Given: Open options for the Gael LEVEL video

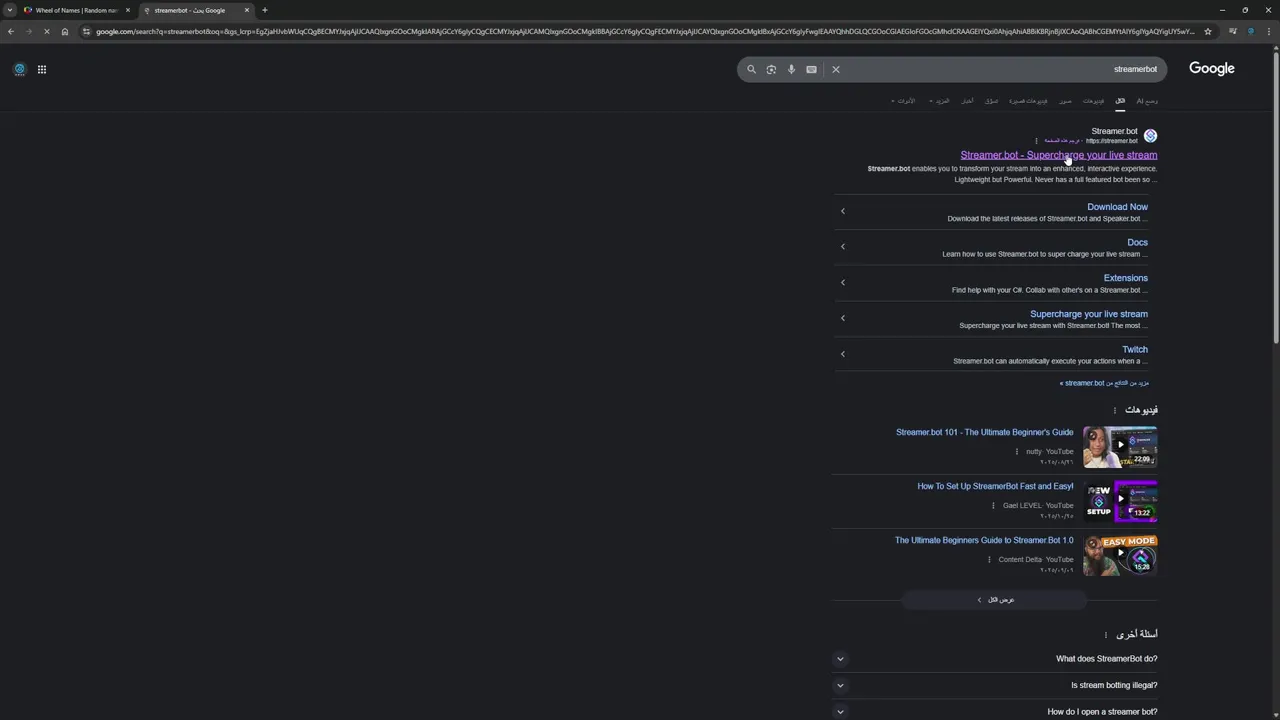Looking at the screenshot, I should (994, 505).
